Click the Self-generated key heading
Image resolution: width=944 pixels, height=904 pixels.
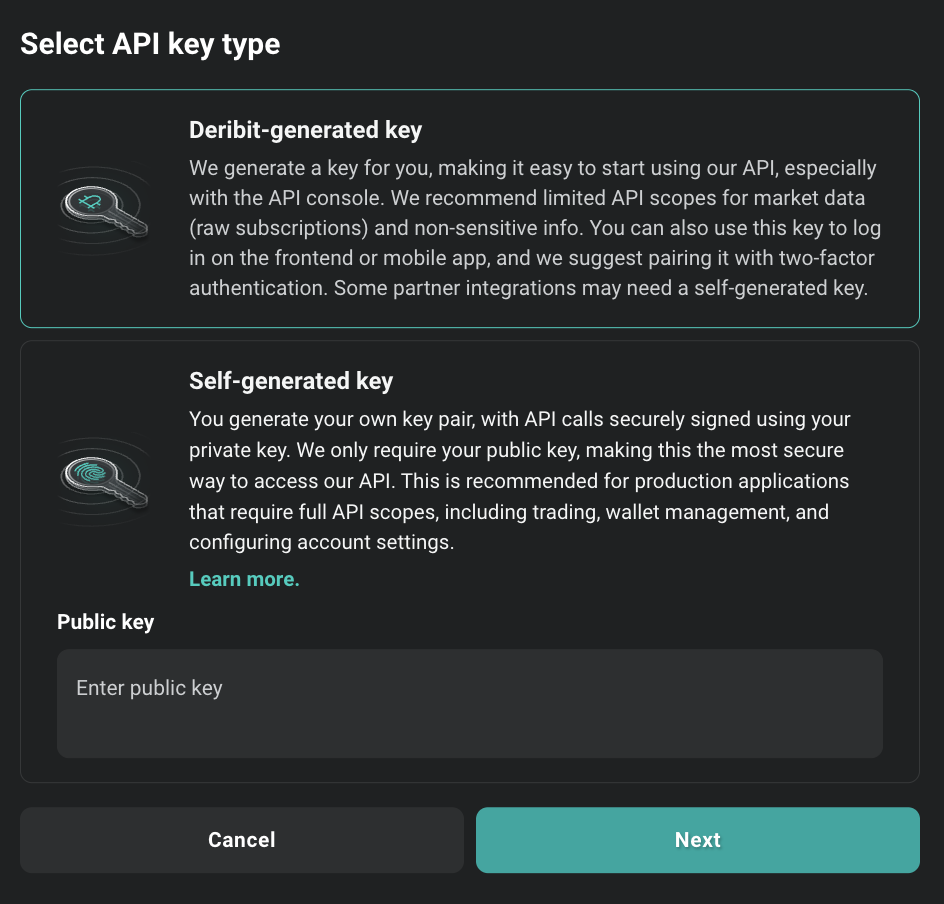coord(290,381)
